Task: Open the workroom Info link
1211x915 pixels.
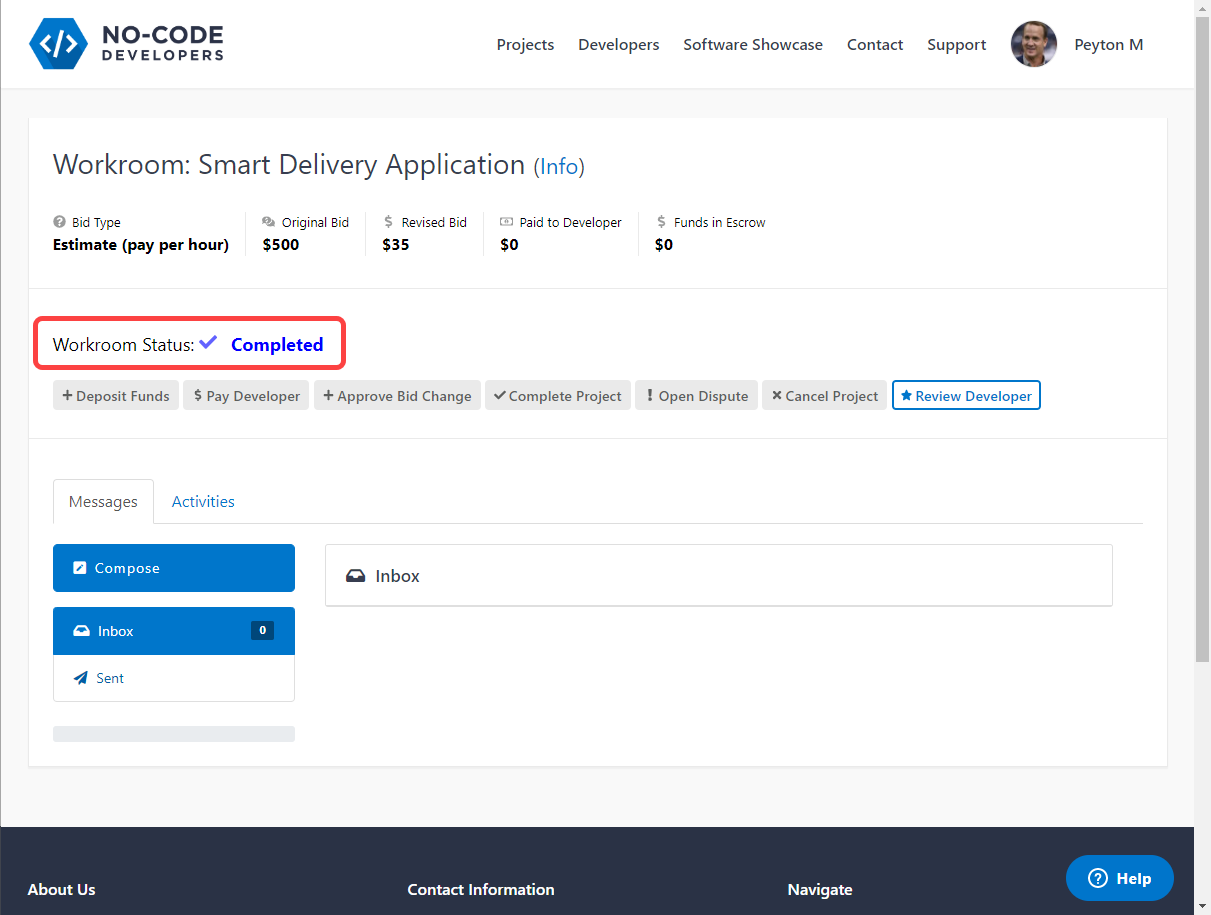Action: tap(559, 166)
